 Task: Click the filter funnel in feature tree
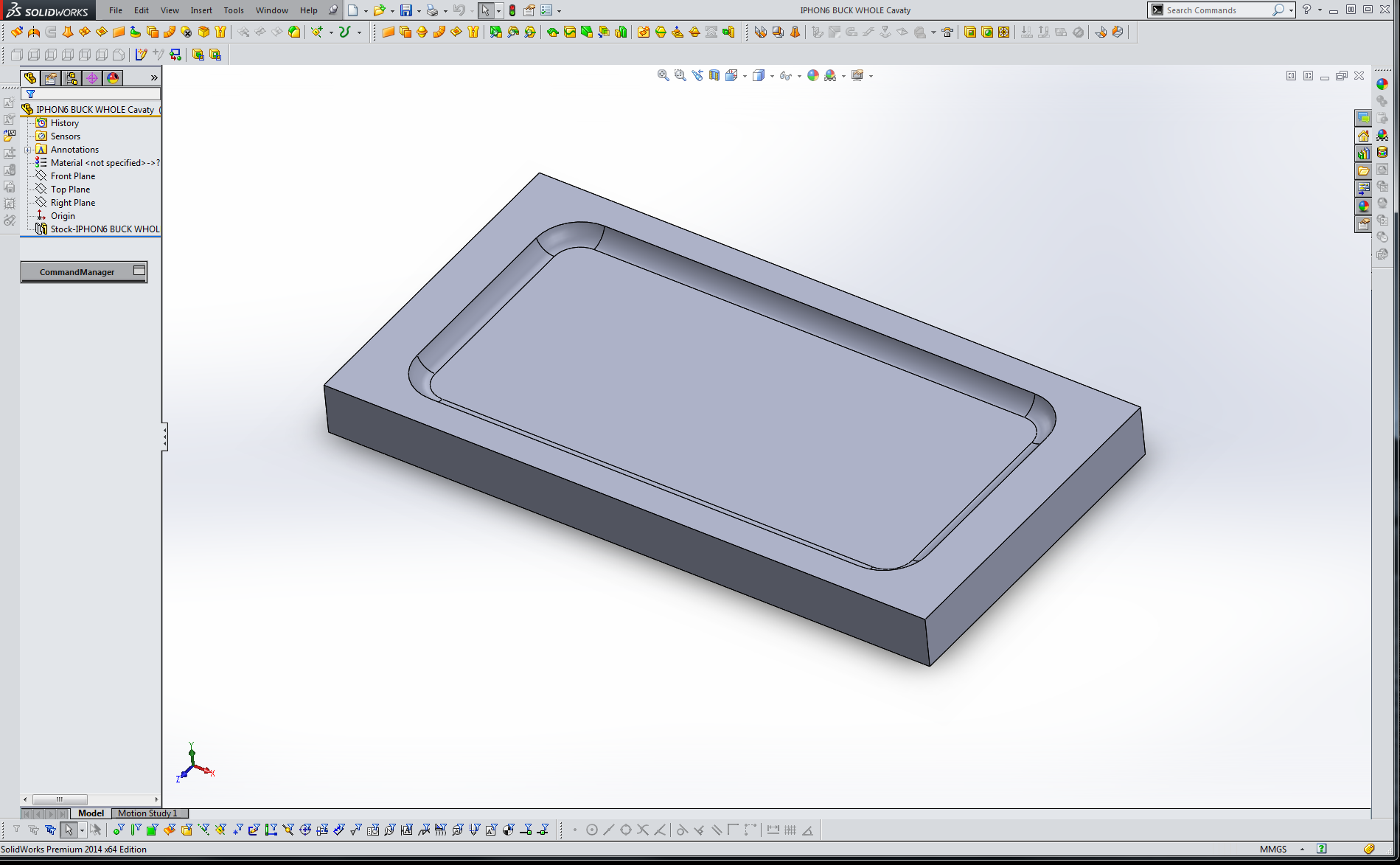(x=30, y=94)
